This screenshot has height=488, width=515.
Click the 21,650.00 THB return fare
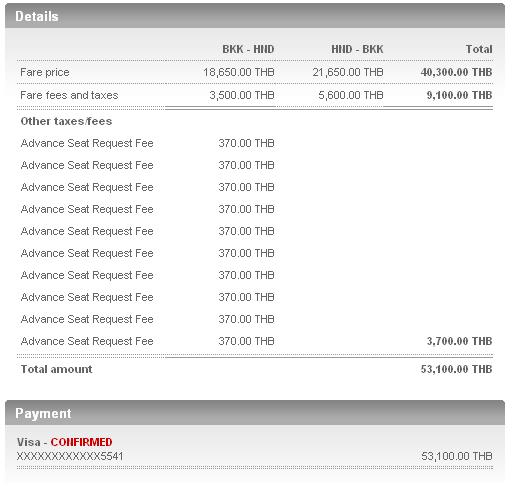(348, 72)
